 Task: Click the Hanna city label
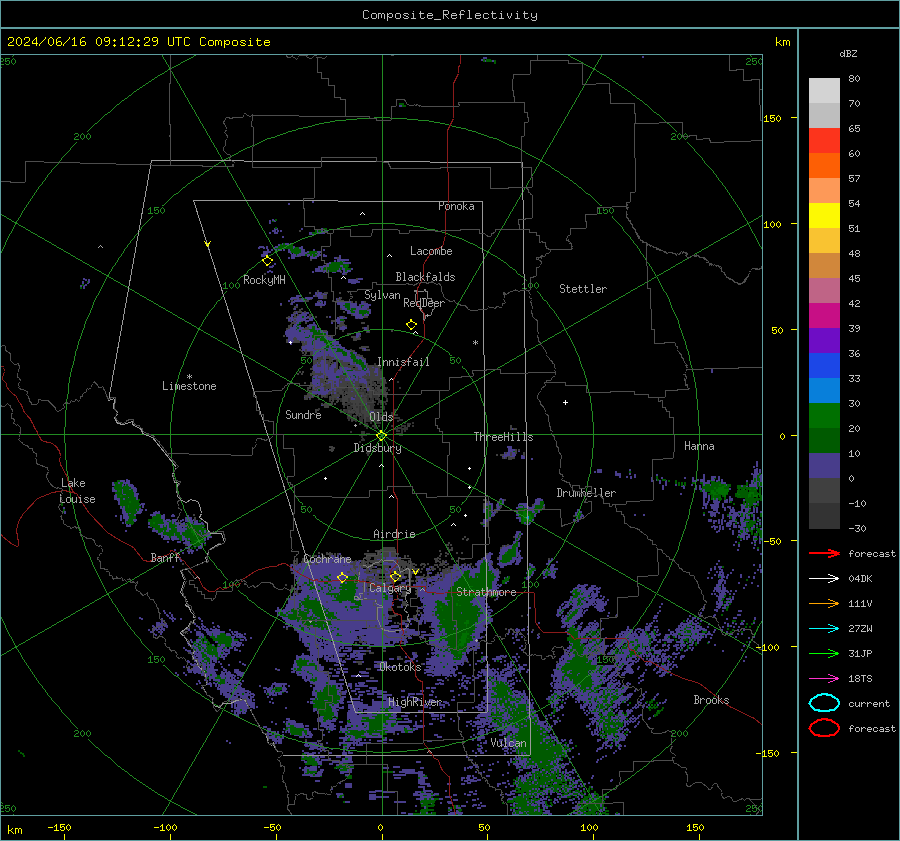(x=699, y=446)
